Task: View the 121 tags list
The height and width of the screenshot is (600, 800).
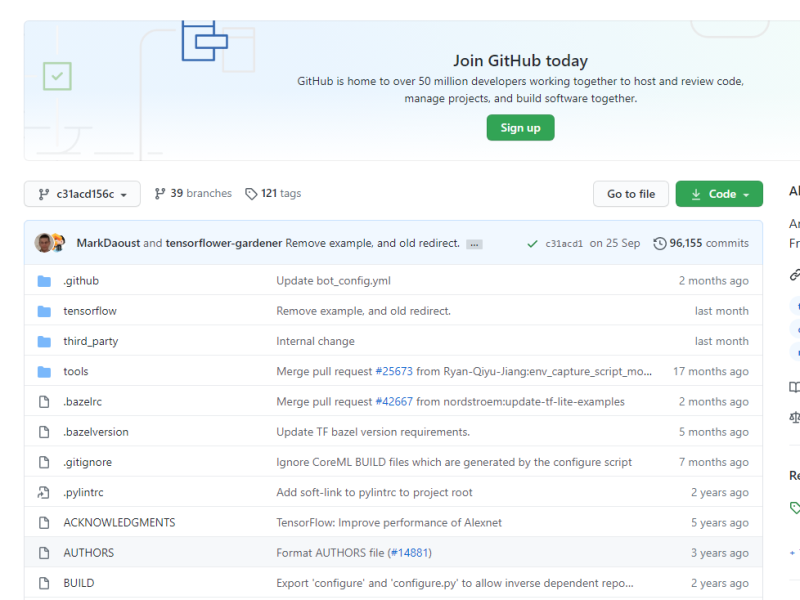Action: pos(273,193)
